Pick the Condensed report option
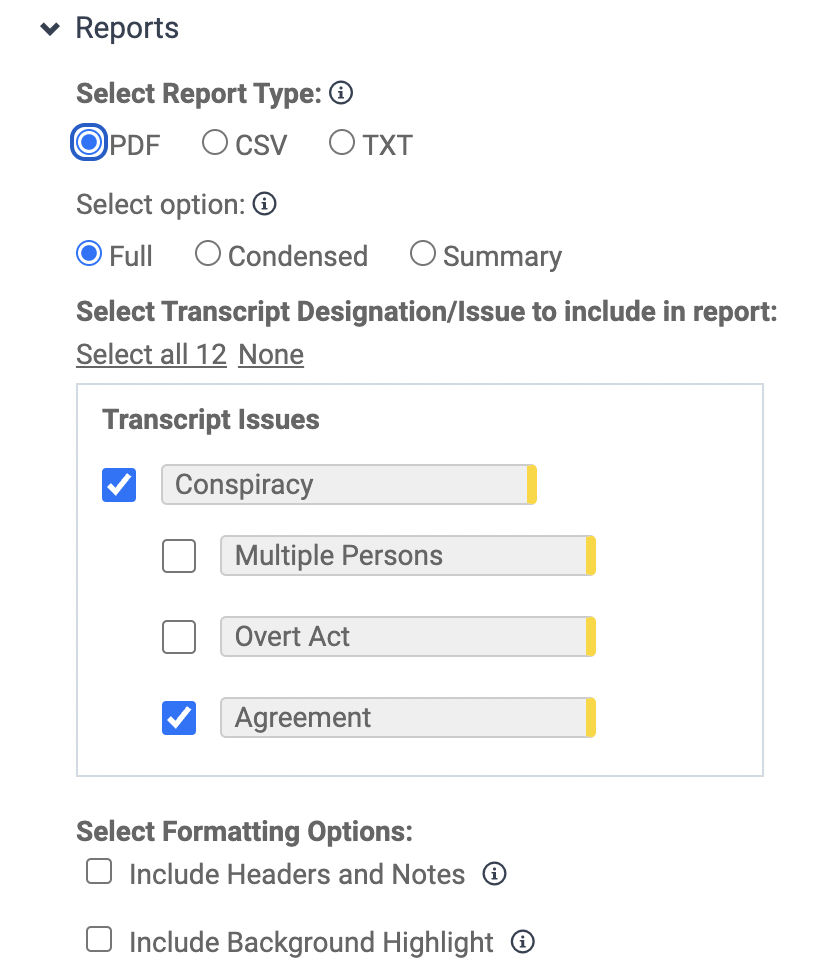818x978 pixels. point(208,255)
